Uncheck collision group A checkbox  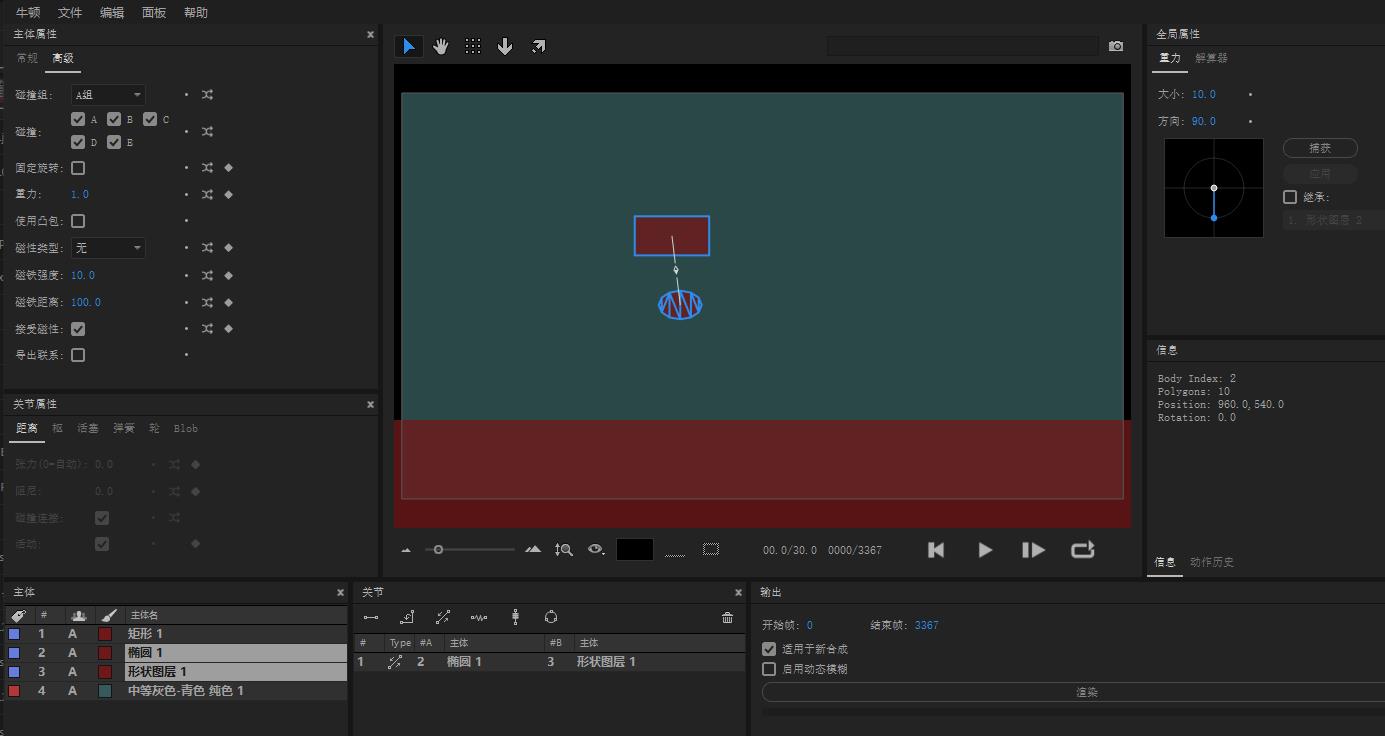(78, 119)
